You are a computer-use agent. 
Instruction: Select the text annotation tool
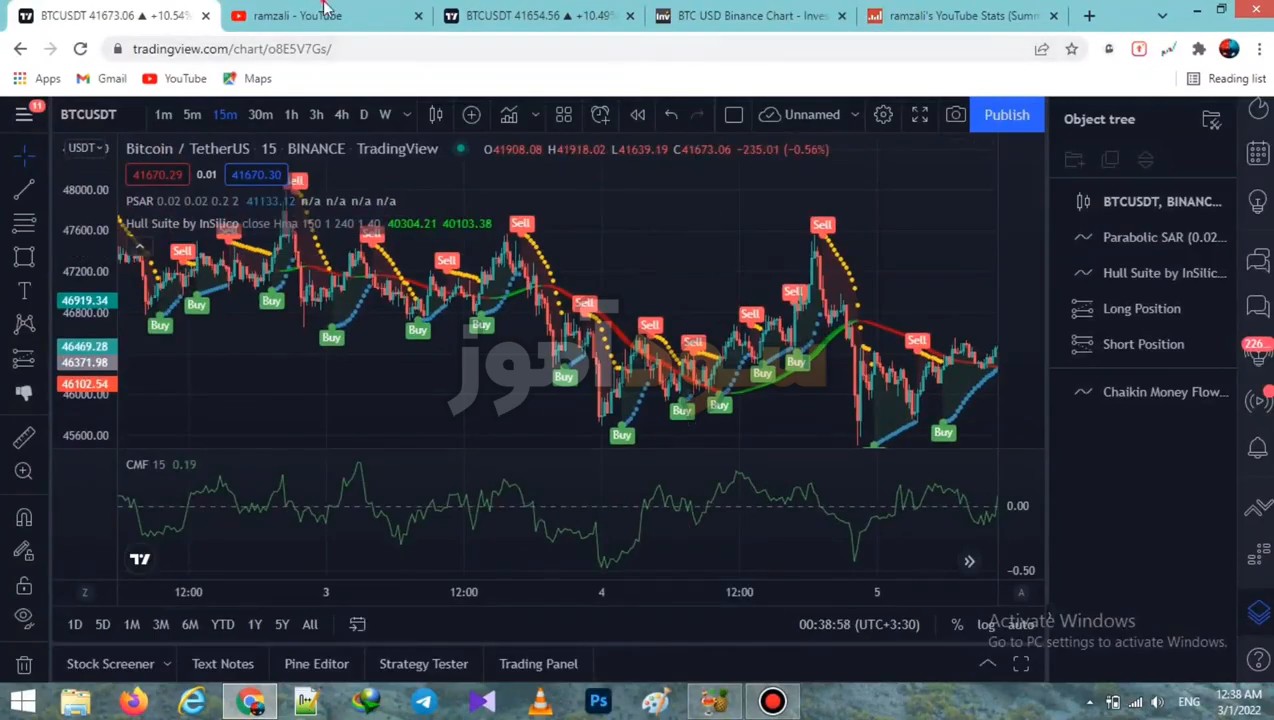[x=24, y=290]
